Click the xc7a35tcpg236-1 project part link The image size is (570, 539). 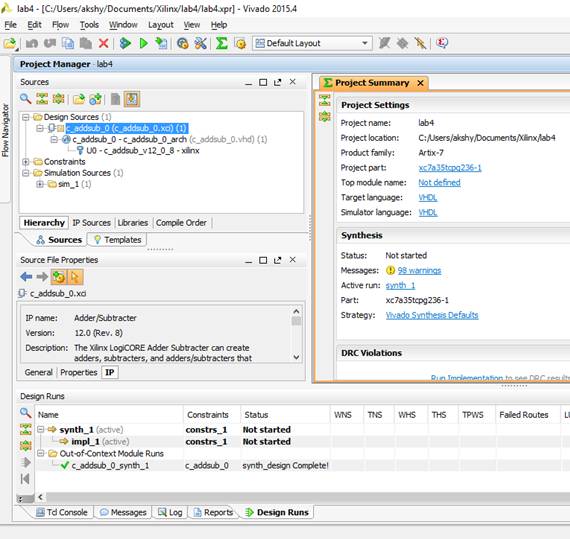(450, 168)
